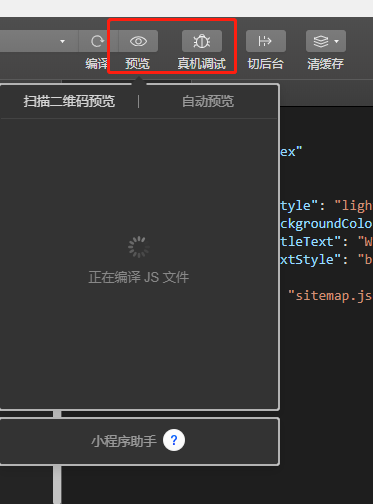
Task: Click the 编译 label text
Action: (96, 64)
